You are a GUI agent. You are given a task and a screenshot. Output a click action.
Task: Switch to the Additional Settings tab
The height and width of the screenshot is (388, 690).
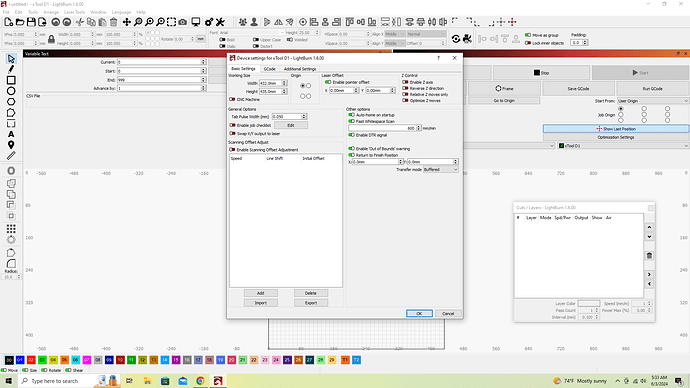[x=300, y=69]
